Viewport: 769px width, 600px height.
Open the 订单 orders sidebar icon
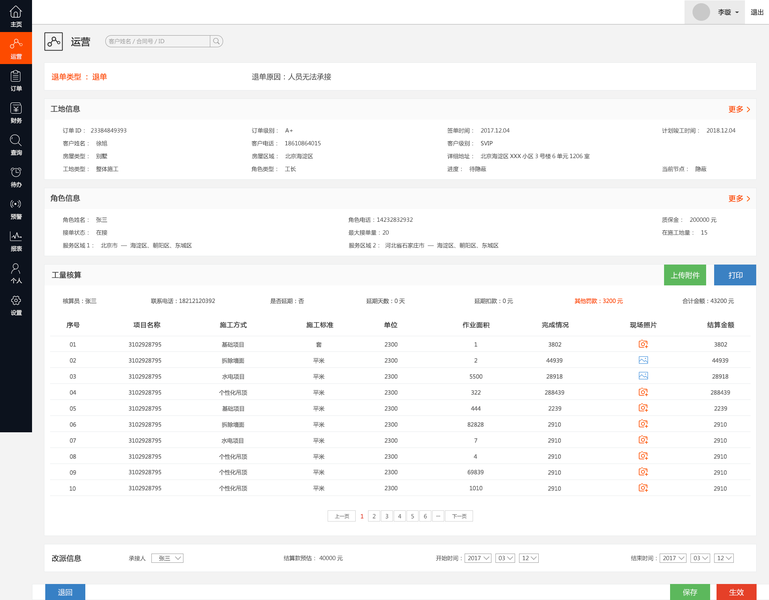(16, 80)
